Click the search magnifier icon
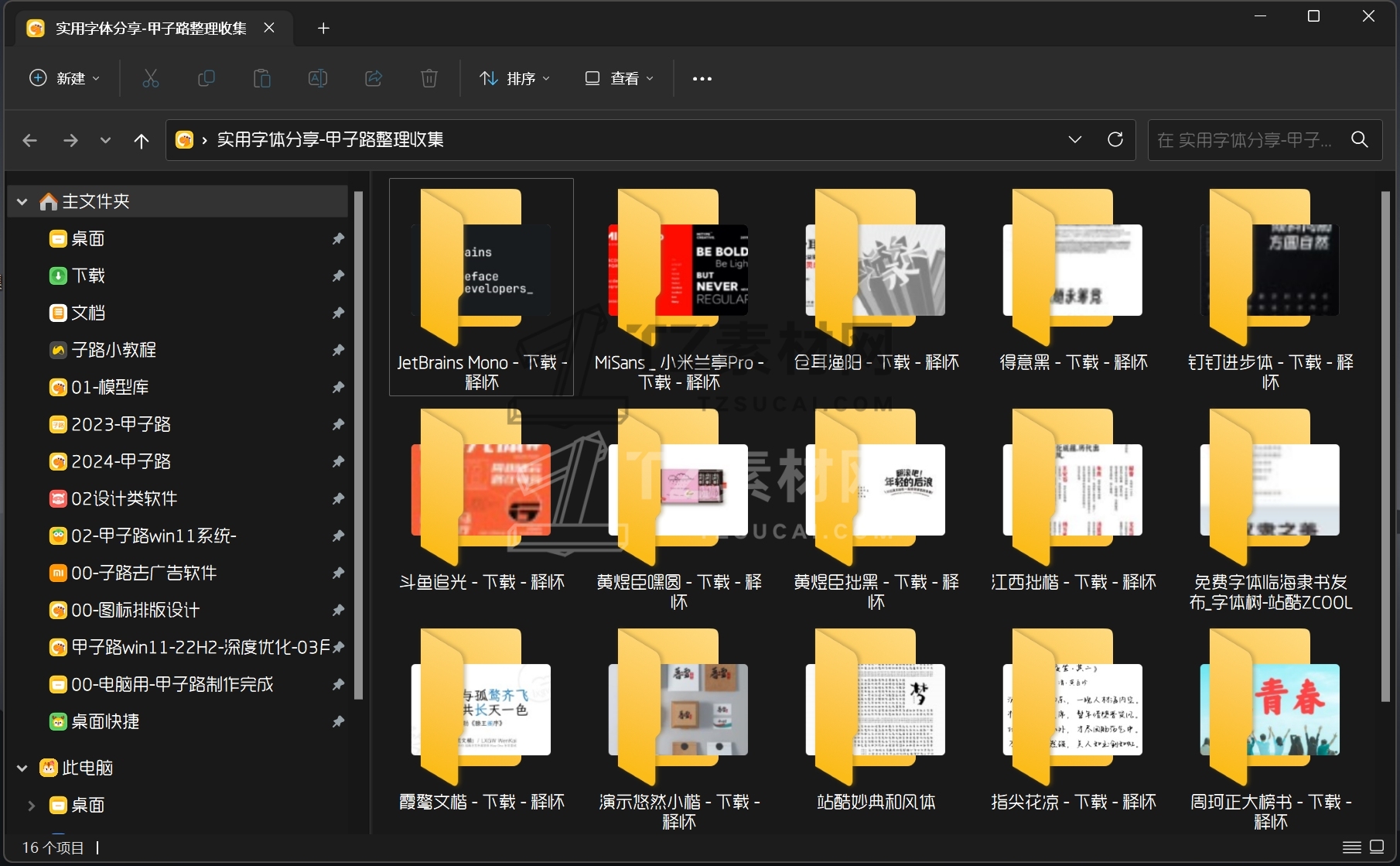1400x866 pixels. [x=1360, y=139]
